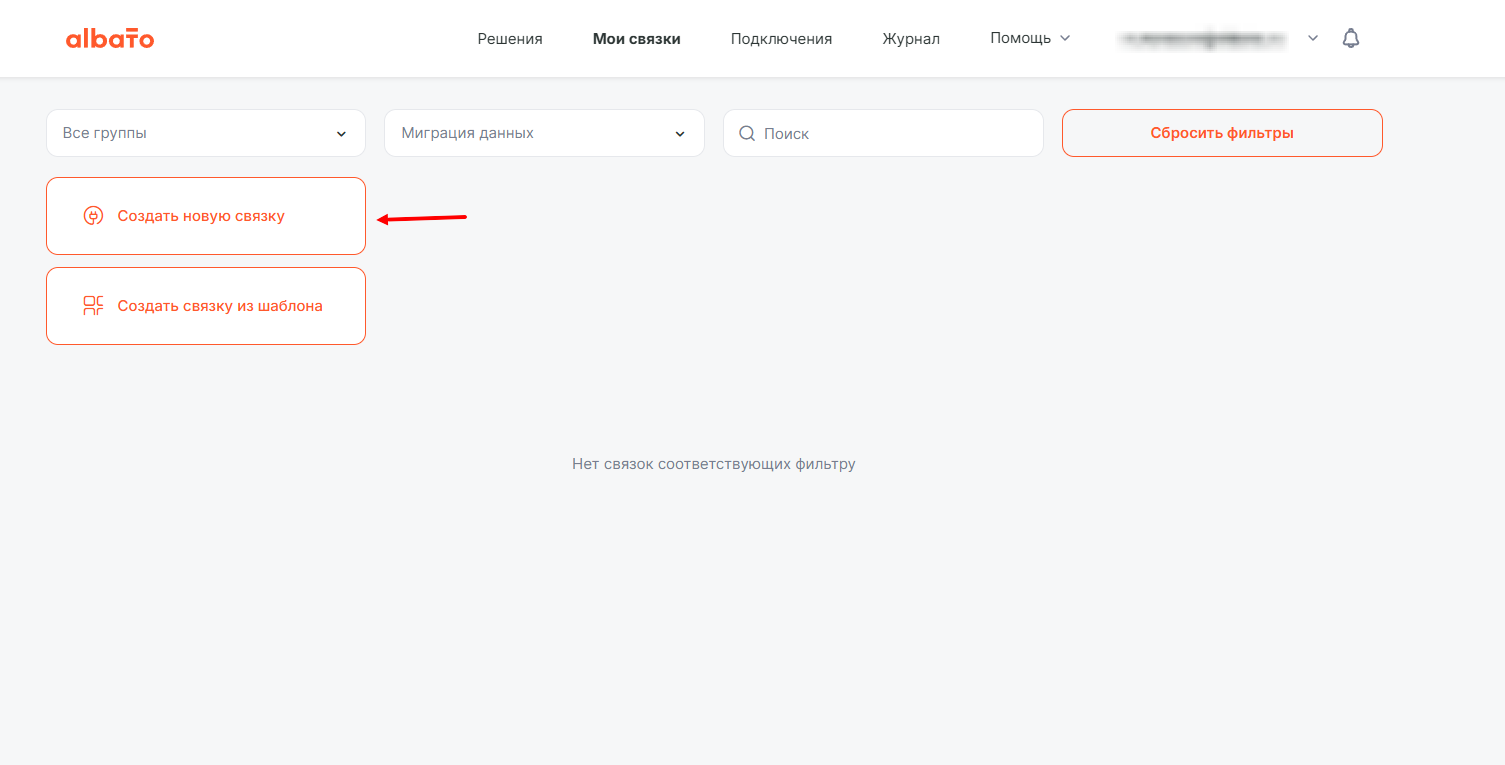Viewport: 1505px width, 765px height.
Task: Click the template grid icon
Action: pos(93,306)
